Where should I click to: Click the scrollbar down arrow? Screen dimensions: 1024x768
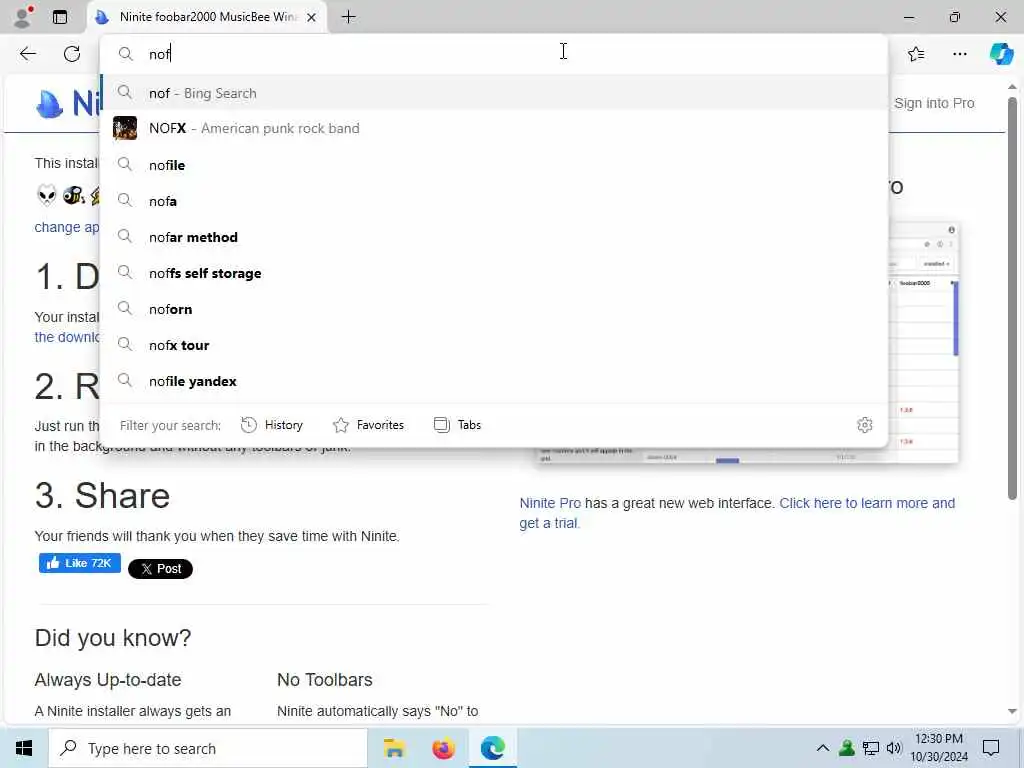[1012, 711]
